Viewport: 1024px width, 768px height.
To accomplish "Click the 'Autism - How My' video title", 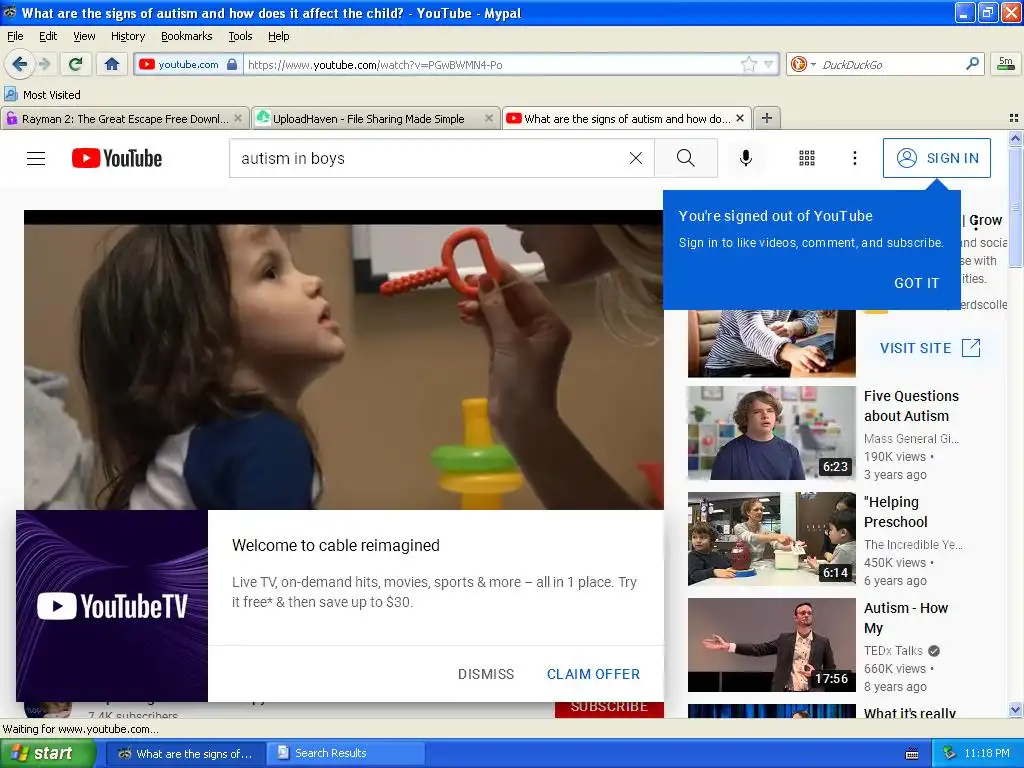I will 906,618.
